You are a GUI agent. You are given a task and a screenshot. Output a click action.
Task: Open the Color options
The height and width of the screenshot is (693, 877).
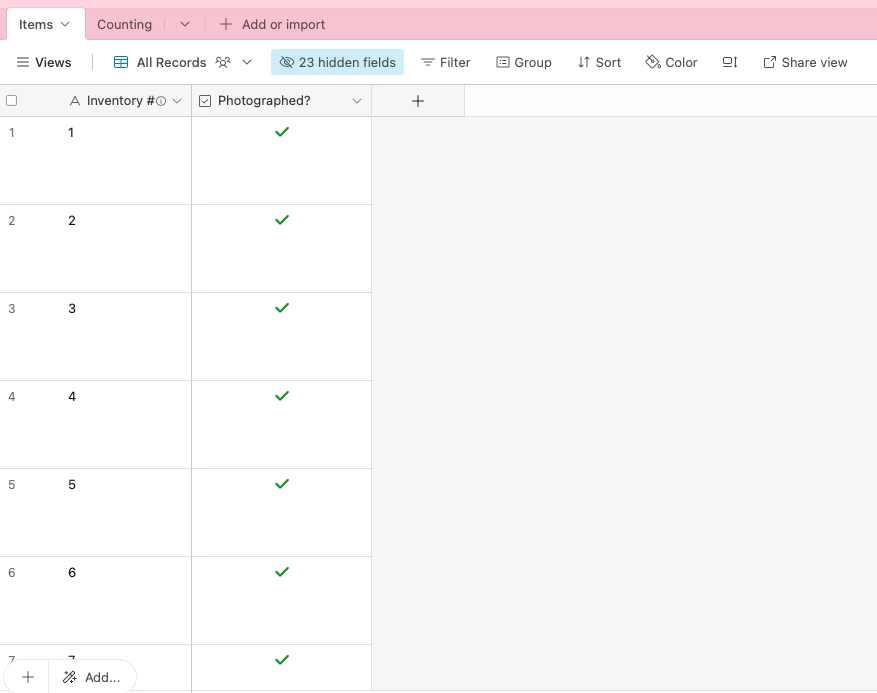(x=671, y=62)
